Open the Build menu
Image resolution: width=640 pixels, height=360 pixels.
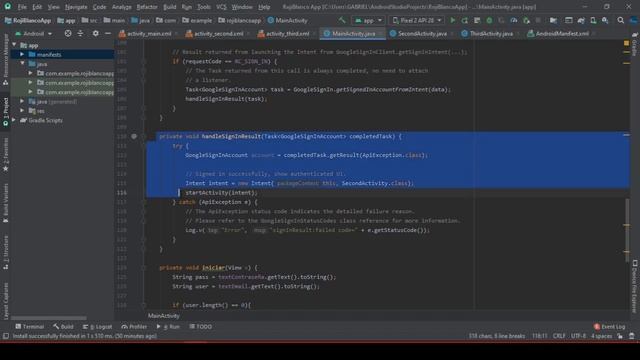pyautogui.click(x=170, y=7)
